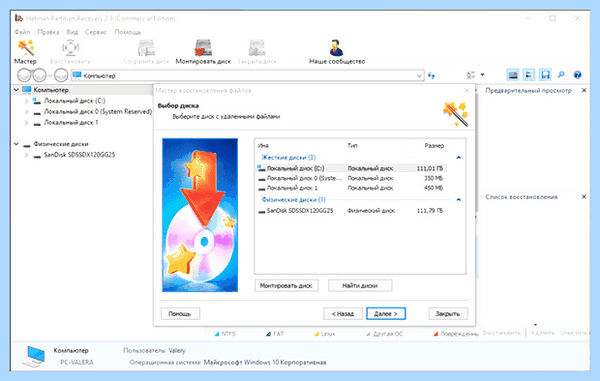The image size is (600, 381).
Task: Collapse the Жесткие диски (3) group
Action: [458, 158]
